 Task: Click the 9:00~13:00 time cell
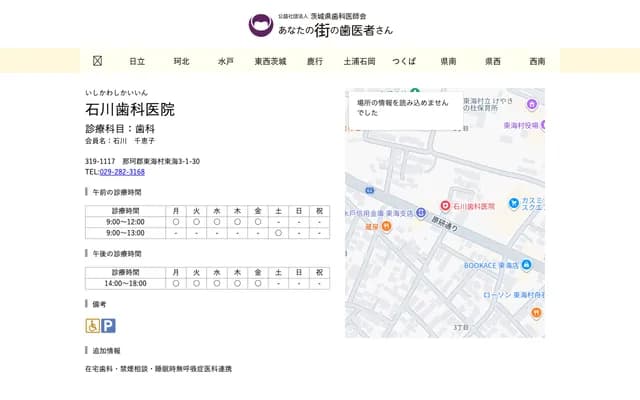(x=125, y=233)
